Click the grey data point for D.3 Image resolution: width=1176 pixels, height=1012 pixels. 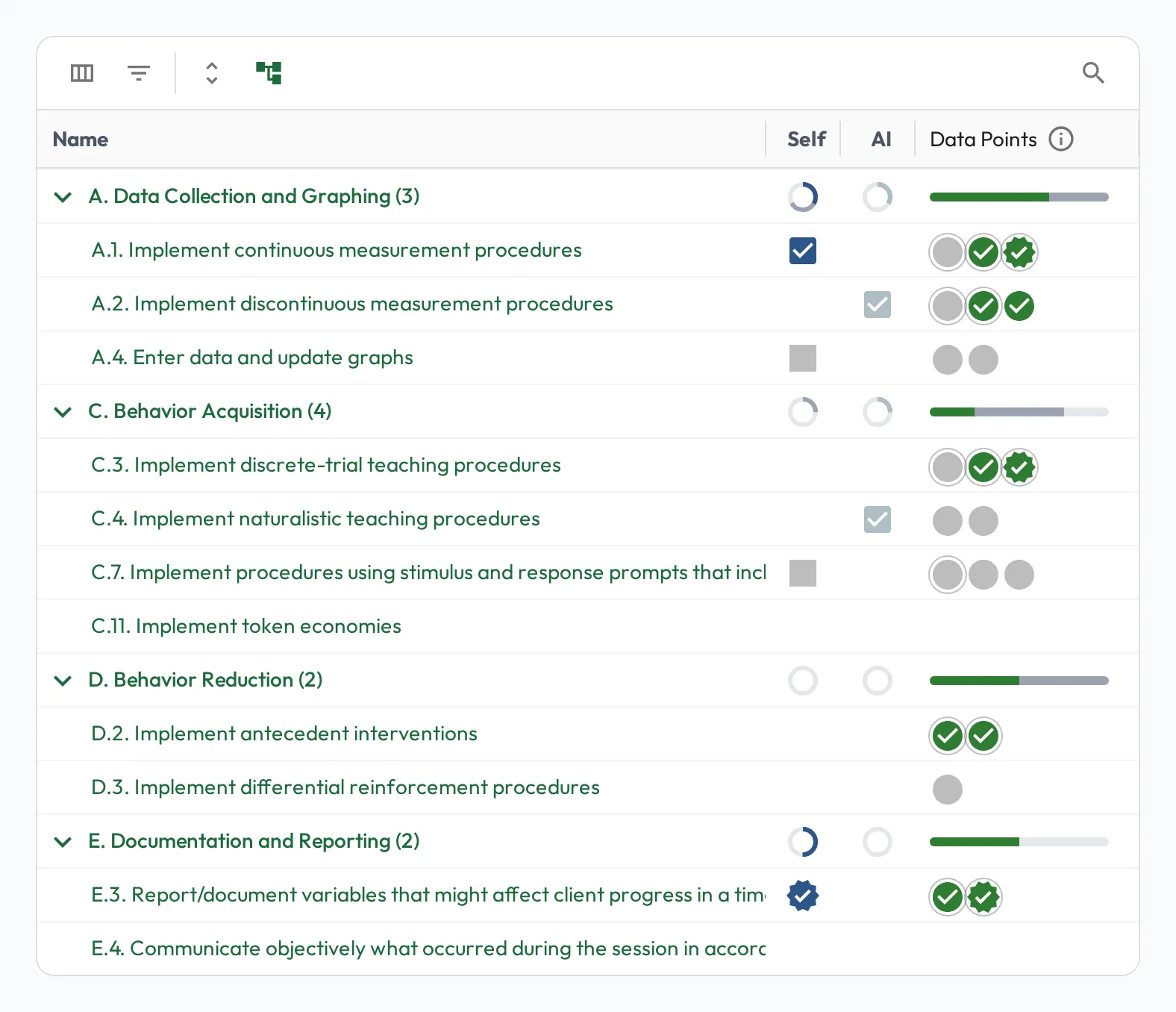click(x=948, y=790)
